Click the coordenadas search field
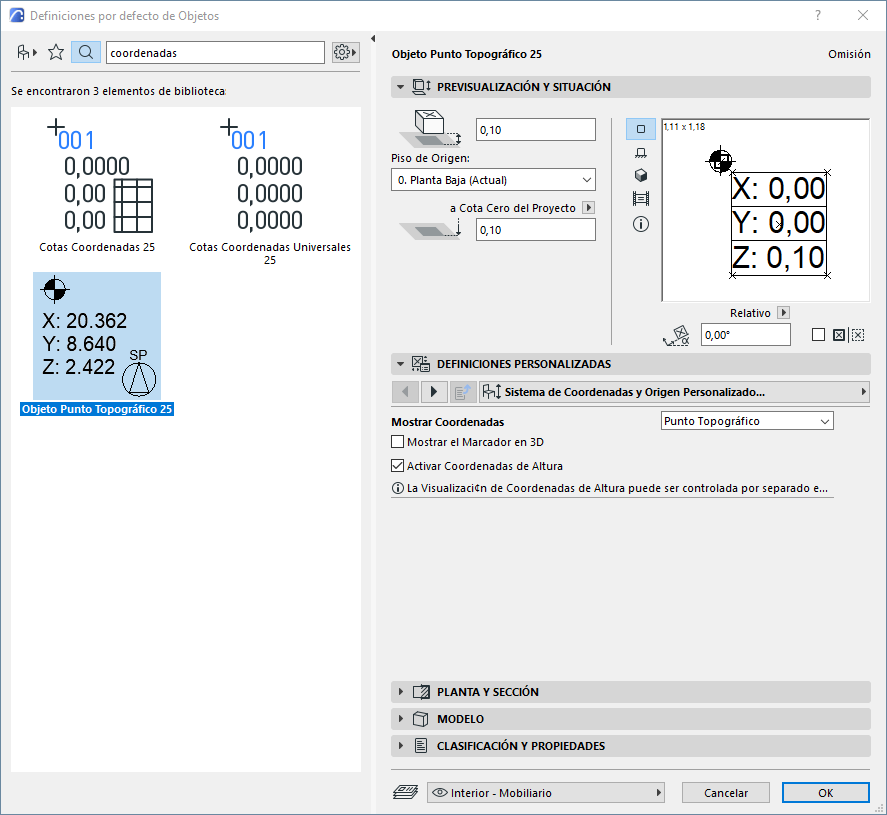This screenshot has width=887, height=815. pos(215,53)
